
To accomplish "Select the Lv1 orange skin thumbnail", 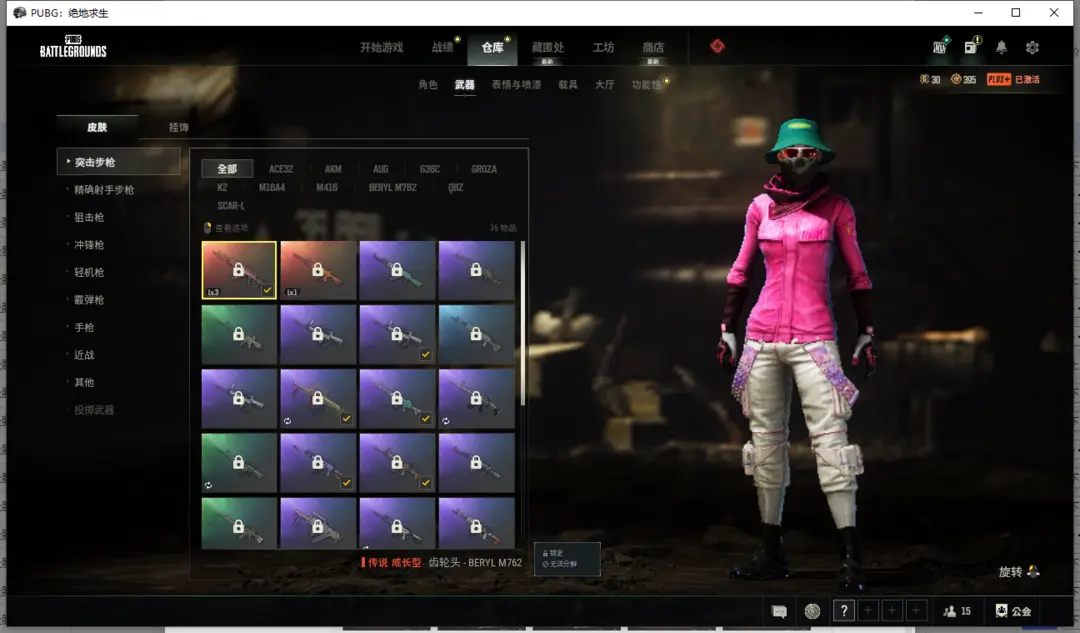I will click(x=318, y=270).
